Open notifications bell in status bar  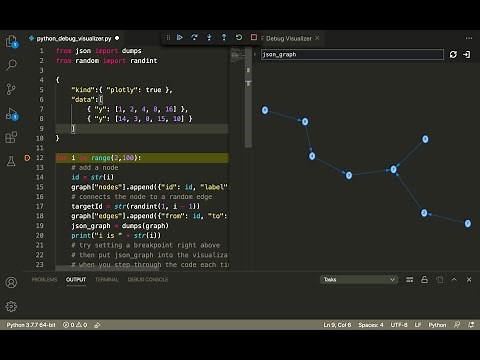click(x=471, y=325)
